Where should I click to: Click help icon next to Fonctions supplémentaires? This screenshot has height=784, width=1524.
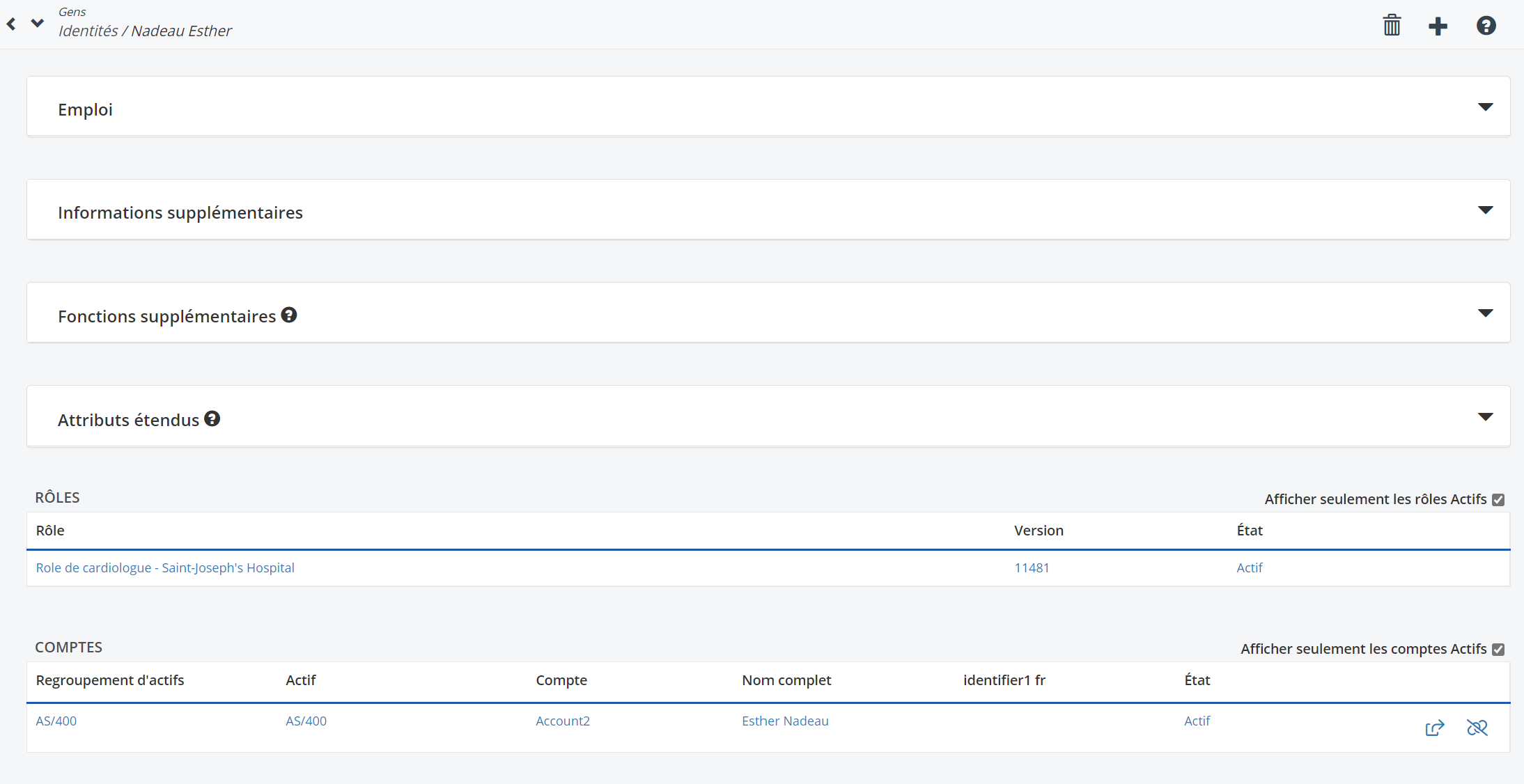pos(289,315)
